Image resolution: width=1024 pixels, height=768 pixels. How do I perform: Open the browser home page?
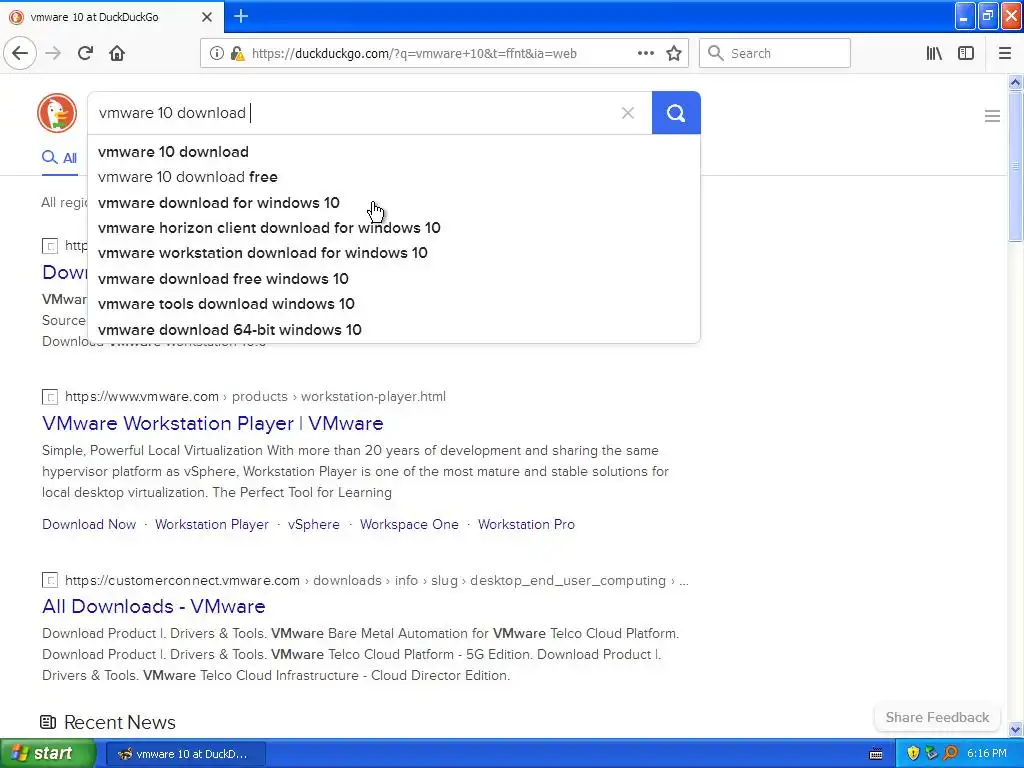coord(117,53)
